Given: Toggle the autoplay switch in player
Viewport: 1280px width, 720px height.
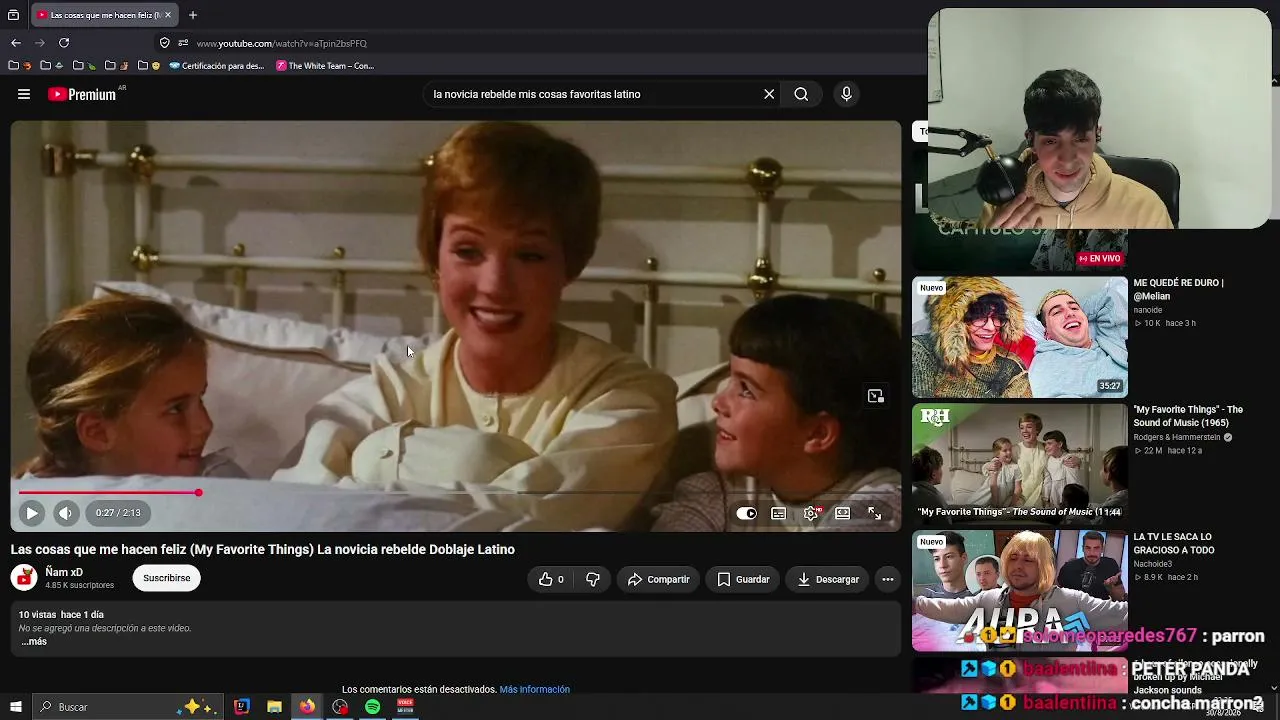Looking at the screenshot, I should pos(746,513).
